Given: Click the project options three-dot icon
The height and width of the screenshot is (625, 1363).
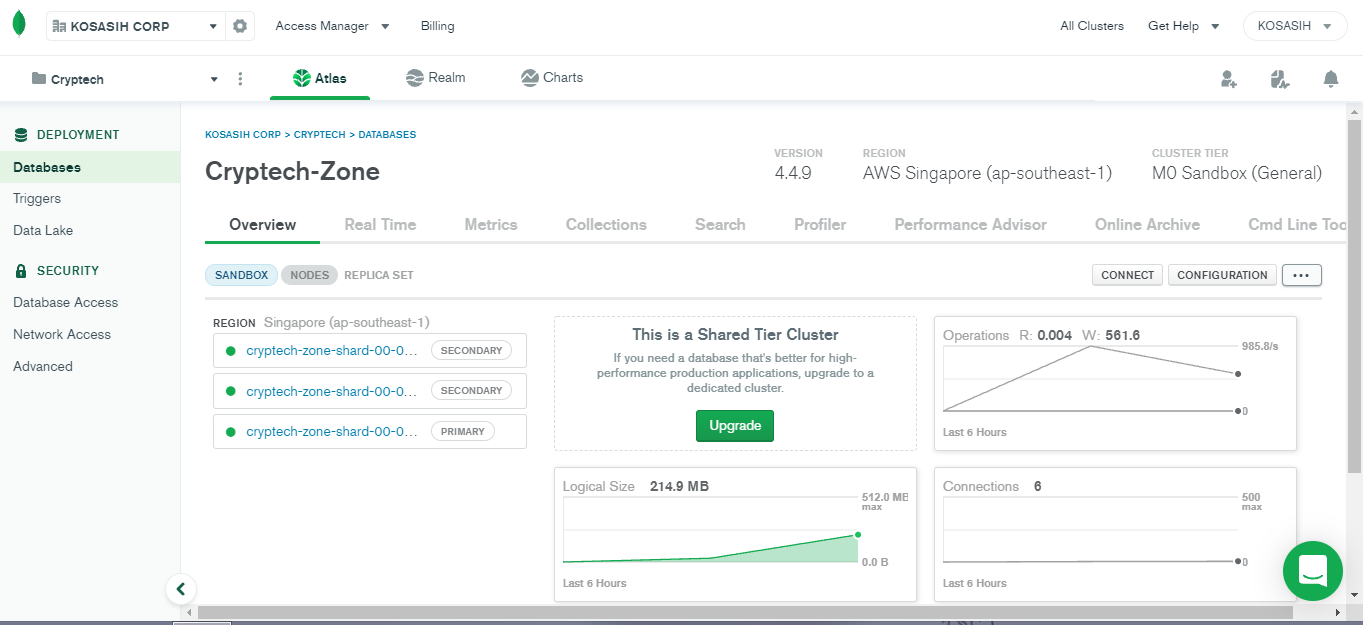Looking at the screenshot, I should [x=240, y=79].
